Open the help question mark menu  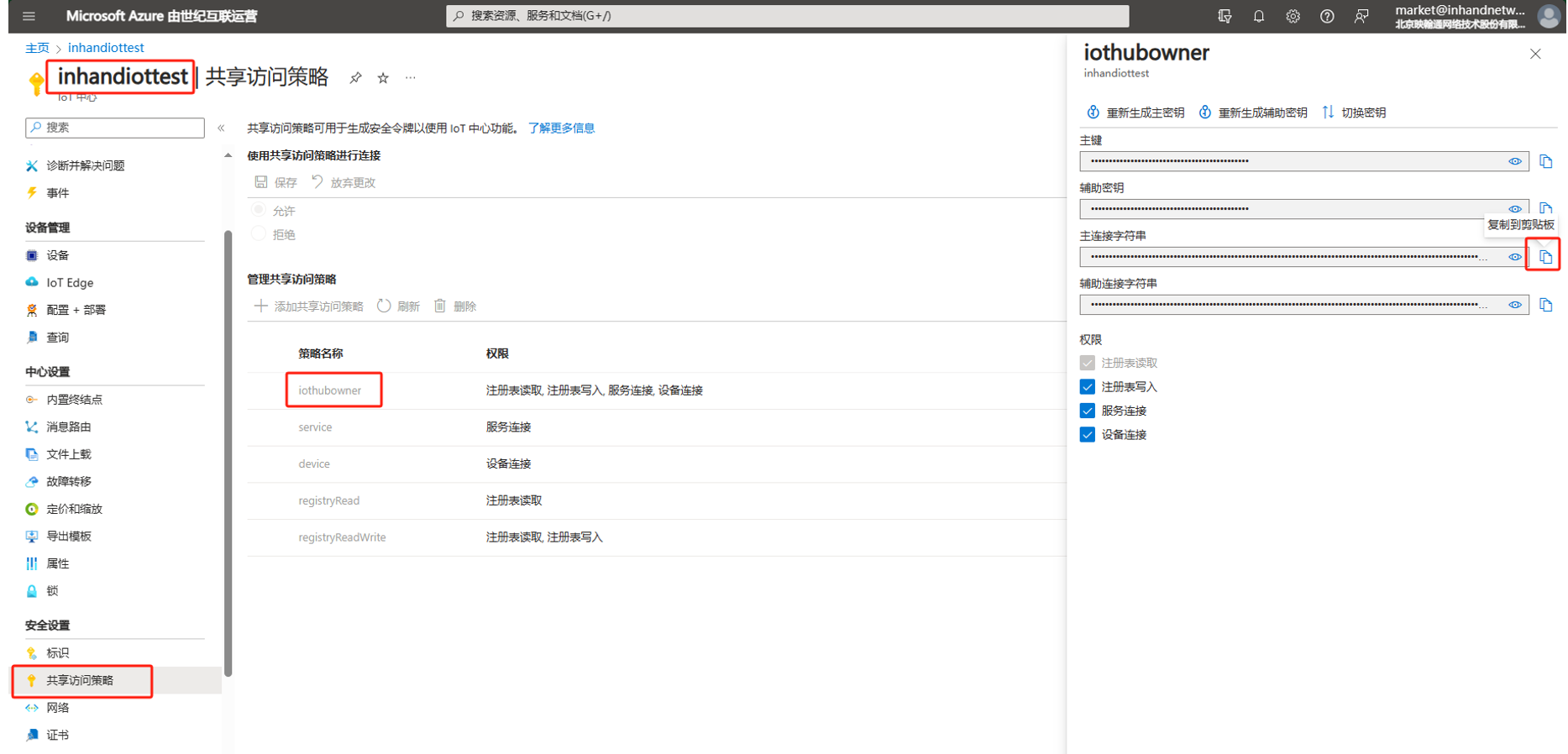[x=1327, y=16]
